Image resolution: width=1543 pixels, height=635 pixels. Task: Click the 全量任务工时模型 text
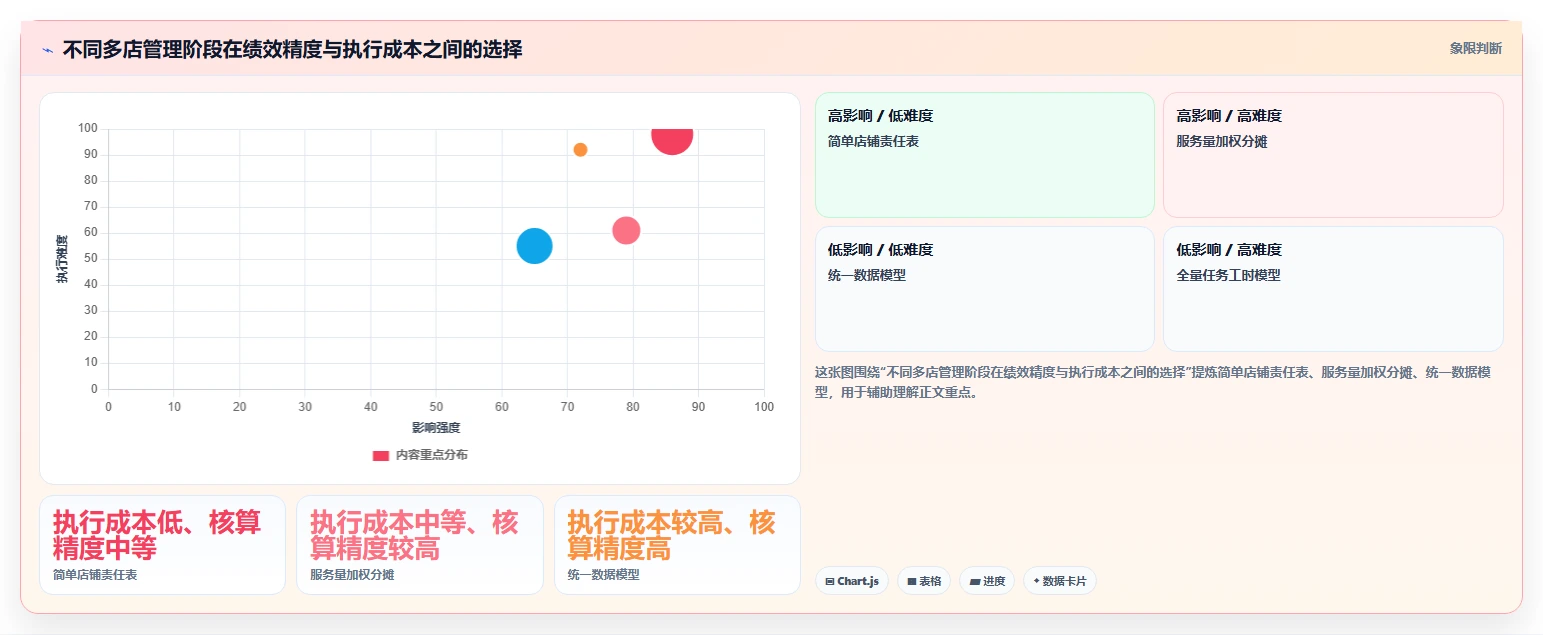point(1228,275)
